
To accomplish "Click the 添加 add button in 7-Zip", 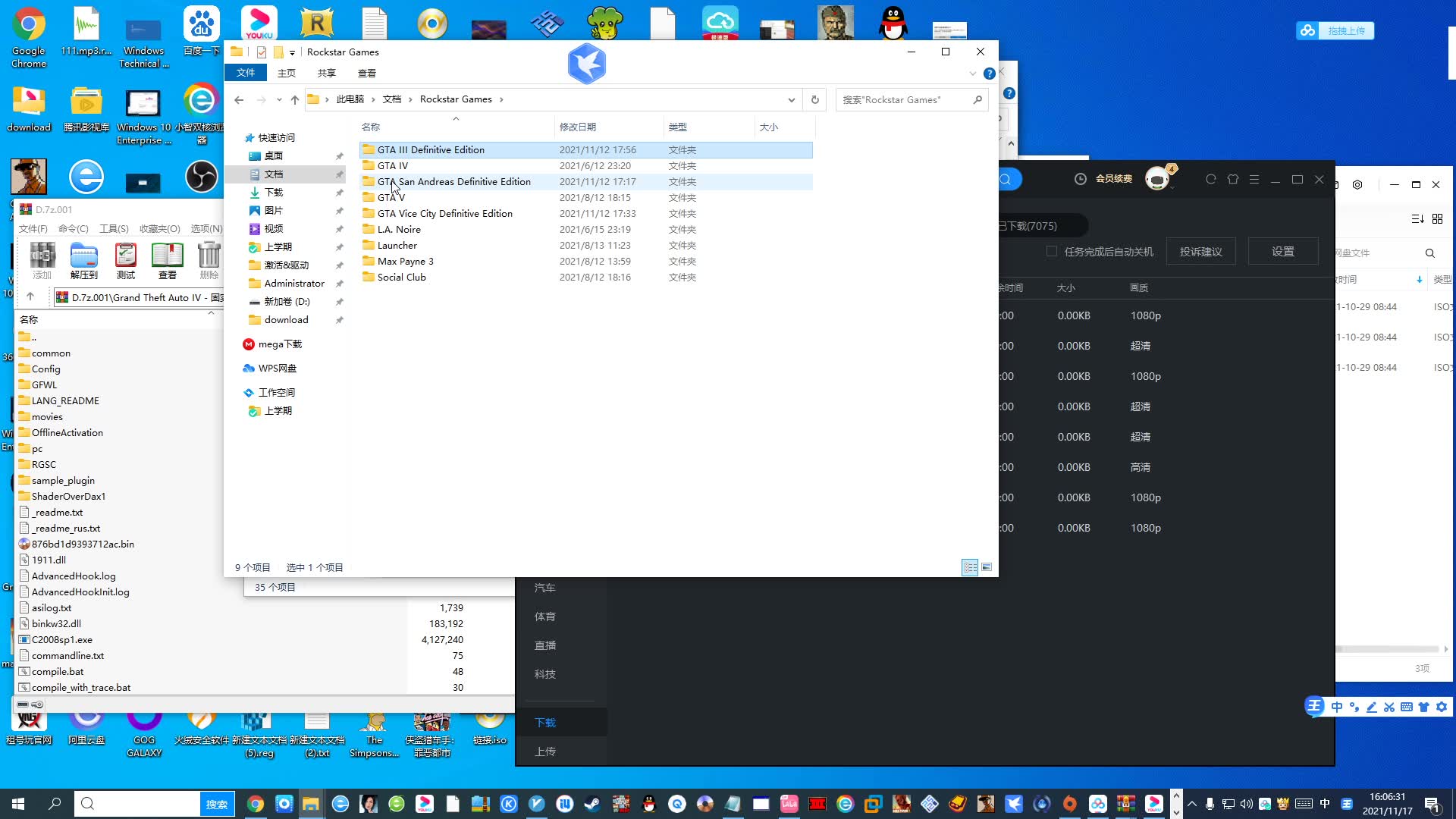I will (42, 261).
